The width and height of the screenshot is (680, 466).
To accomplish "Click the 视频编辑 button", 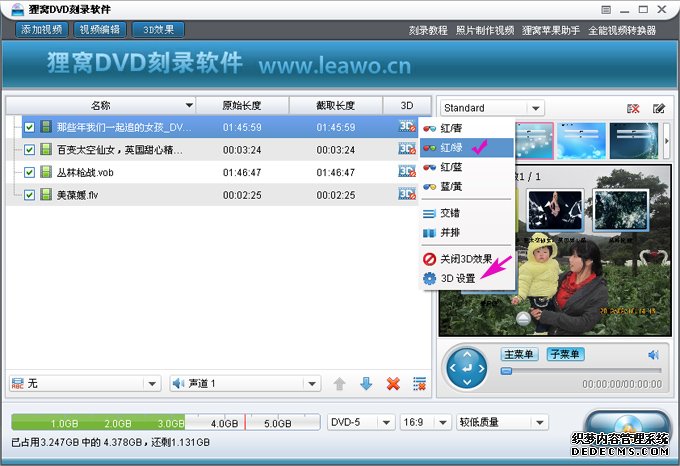I will tap(100, 29).
